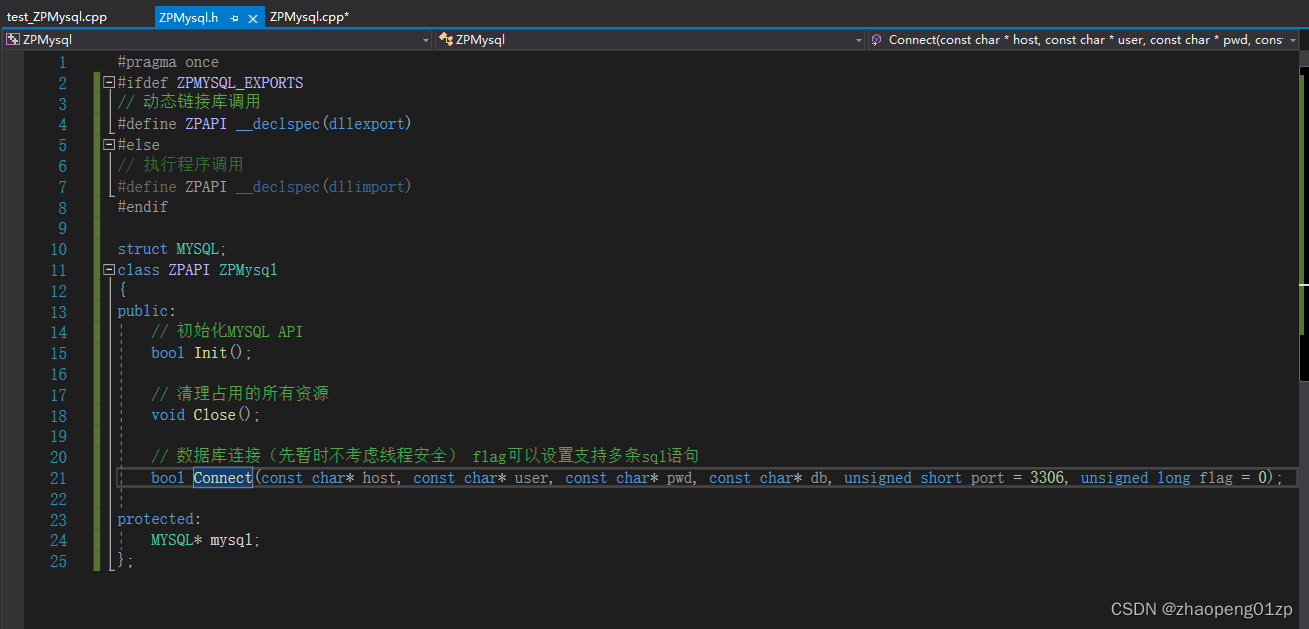Click ZPMYSQL_EXPORTS macro name on line 2

[x=240, y=83]
